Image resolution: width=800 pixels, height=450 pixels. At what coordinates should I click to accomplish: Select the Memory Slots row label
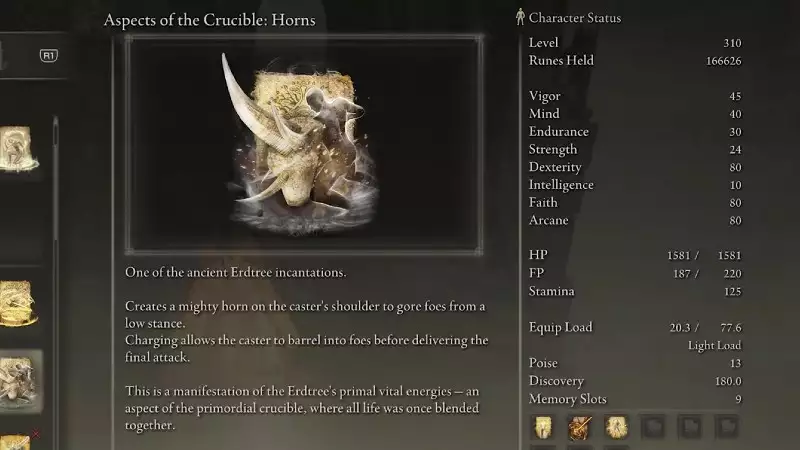coord(567,399)
